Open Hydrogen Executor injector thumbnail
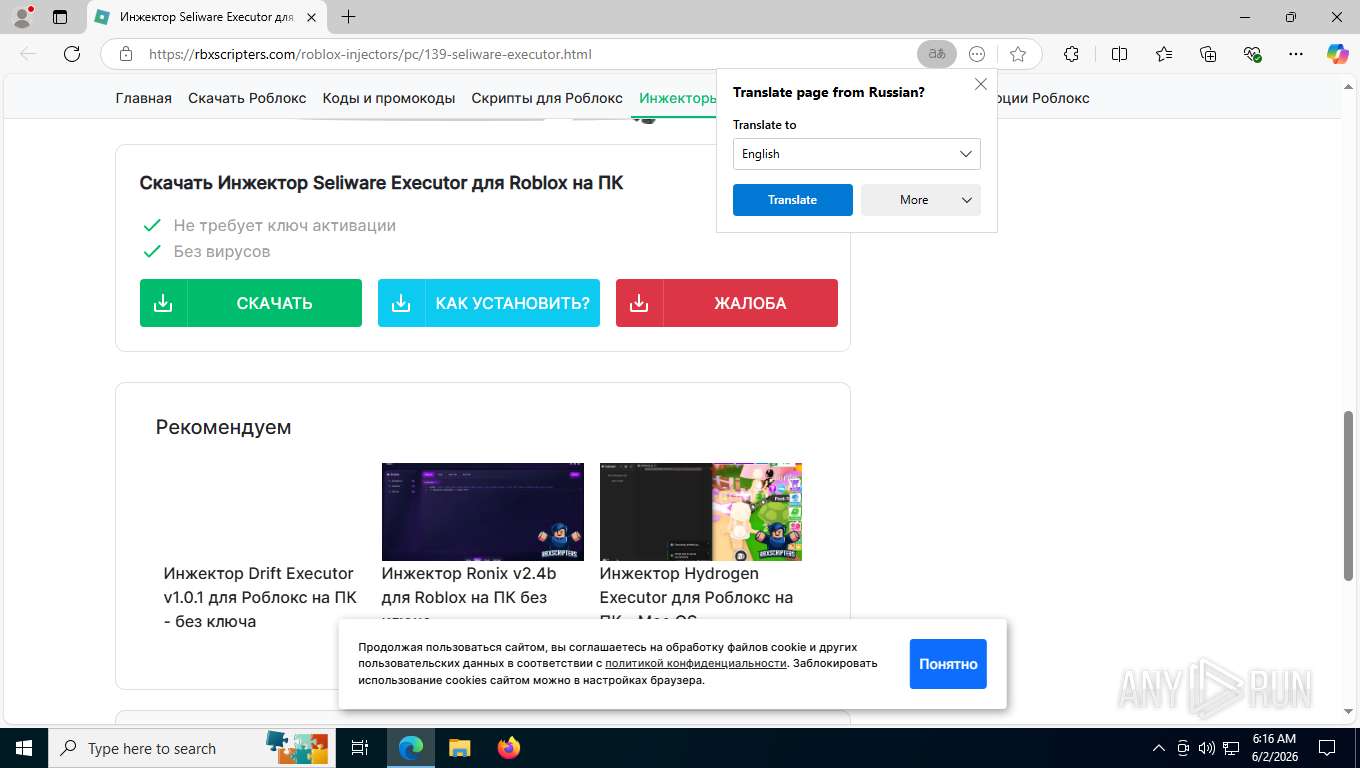Screen dimensions: 1360x768 [701, 512]
